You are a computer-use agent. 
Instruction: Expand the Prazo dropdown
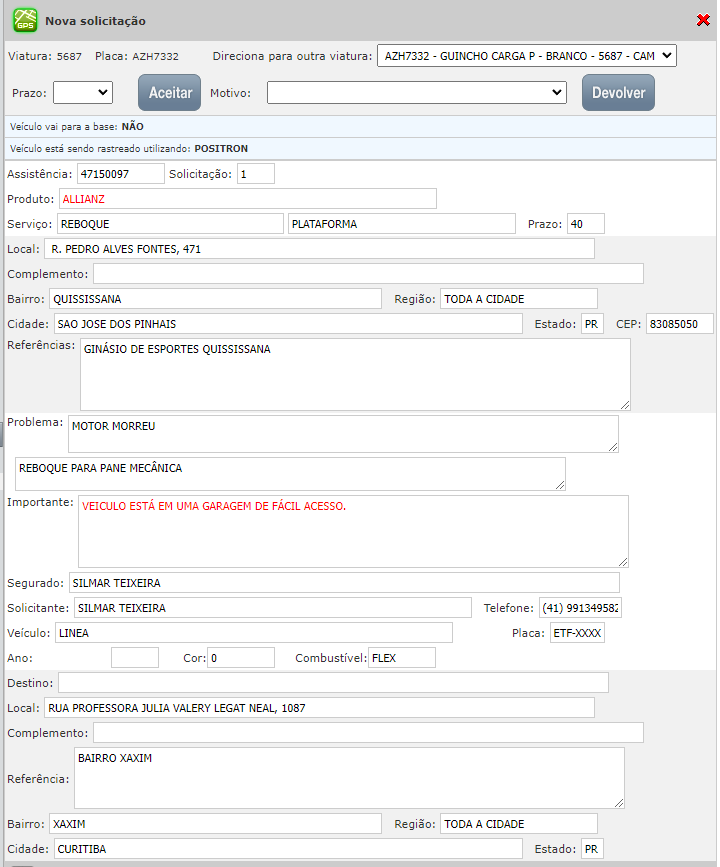(x=83, y=93)
